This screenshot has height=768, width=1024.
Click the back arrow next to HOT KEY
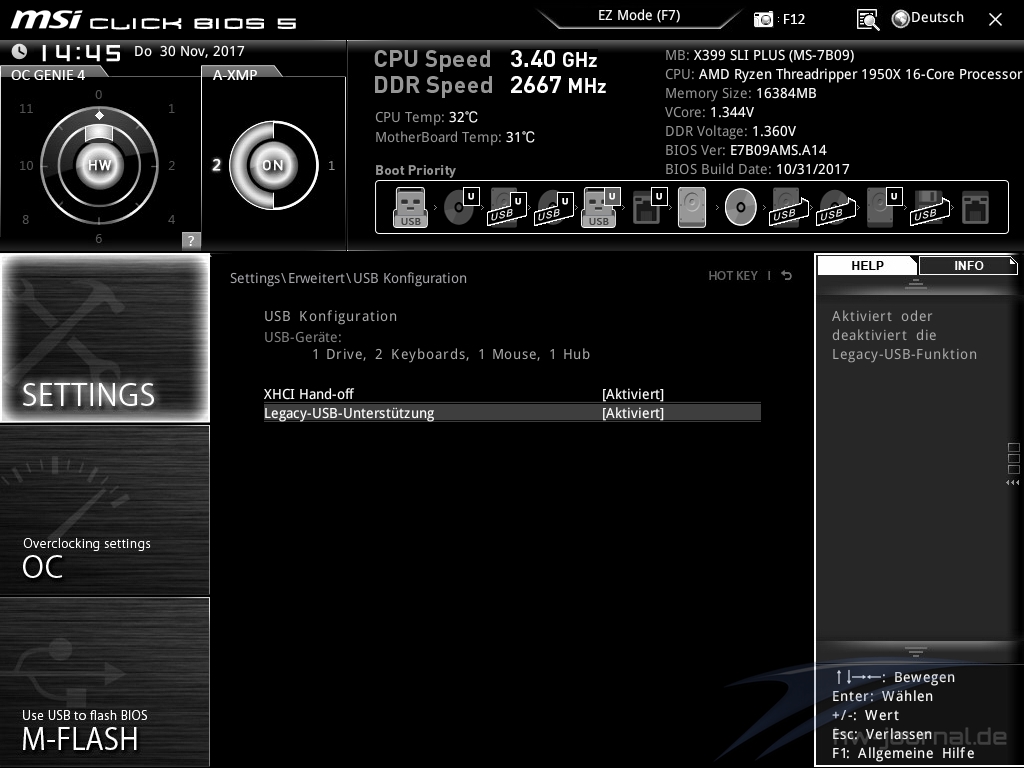tap(787, 276)
